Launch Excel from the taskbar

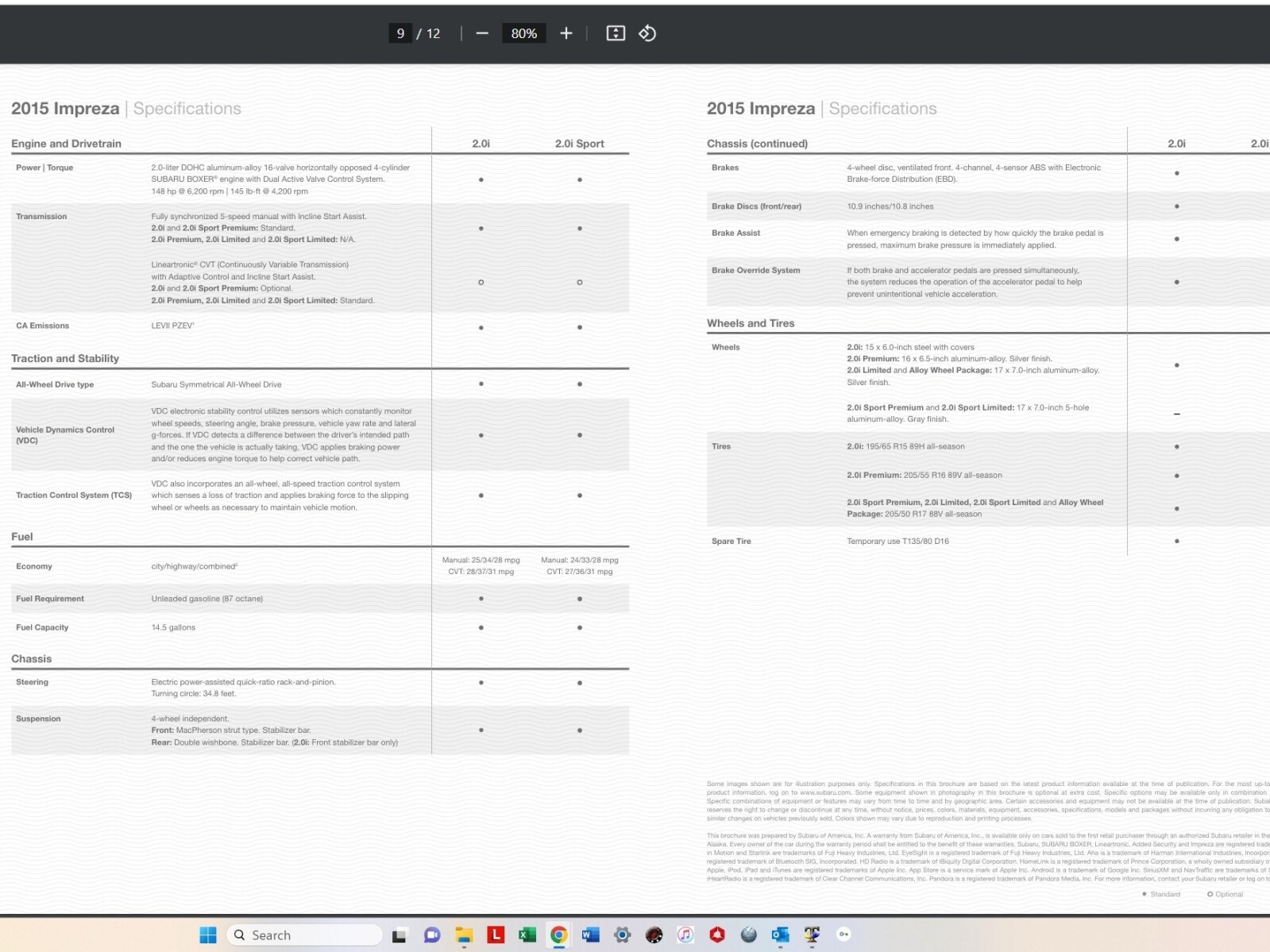tap(527, 935)
